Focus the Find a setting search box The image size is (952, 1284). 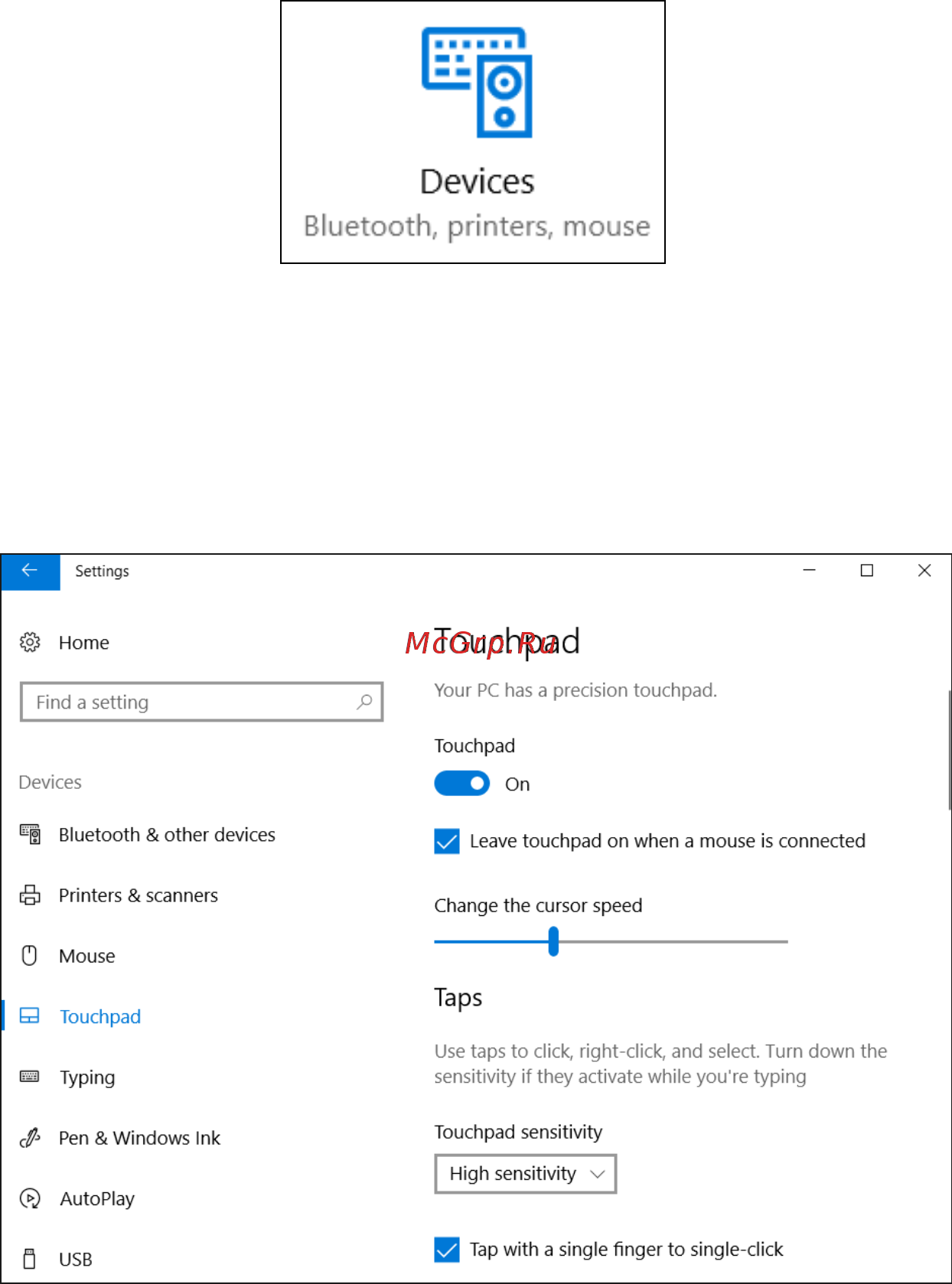point(201,702)
